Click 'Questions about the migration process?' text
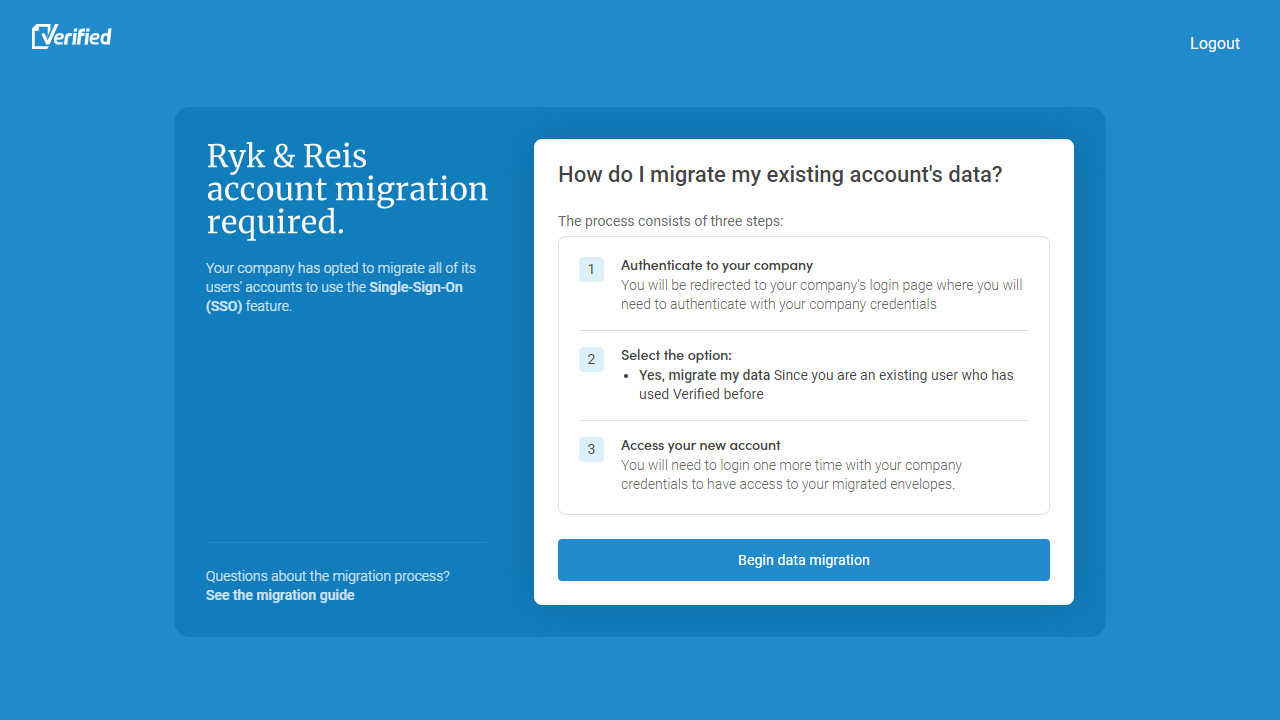 (x=328, y=576)
